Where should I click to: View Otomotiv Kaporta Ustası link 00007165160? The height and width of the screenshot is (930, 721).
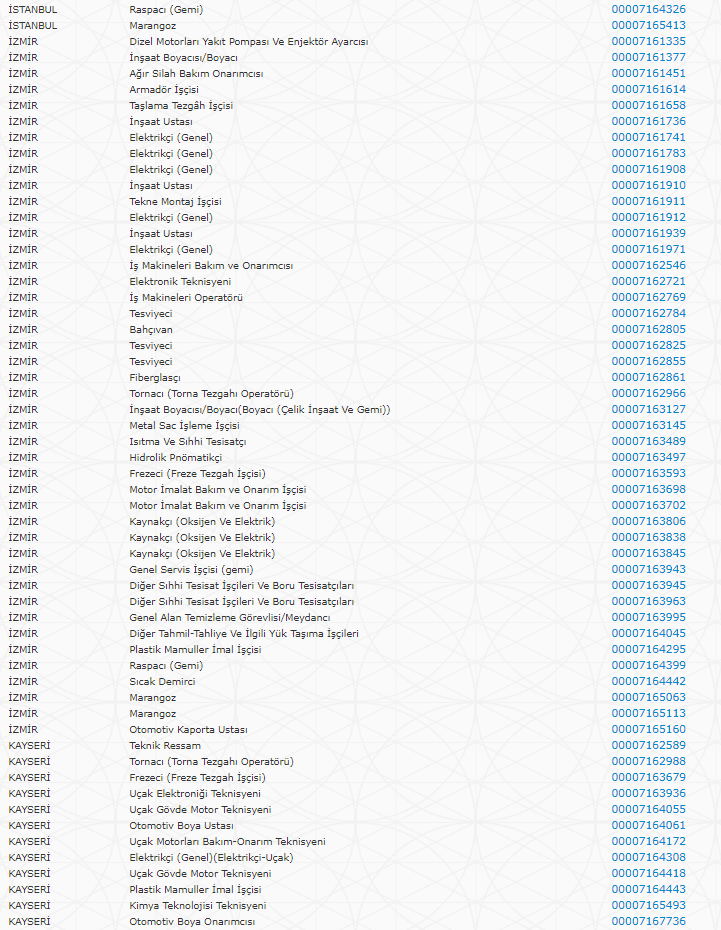coord(648,729)
